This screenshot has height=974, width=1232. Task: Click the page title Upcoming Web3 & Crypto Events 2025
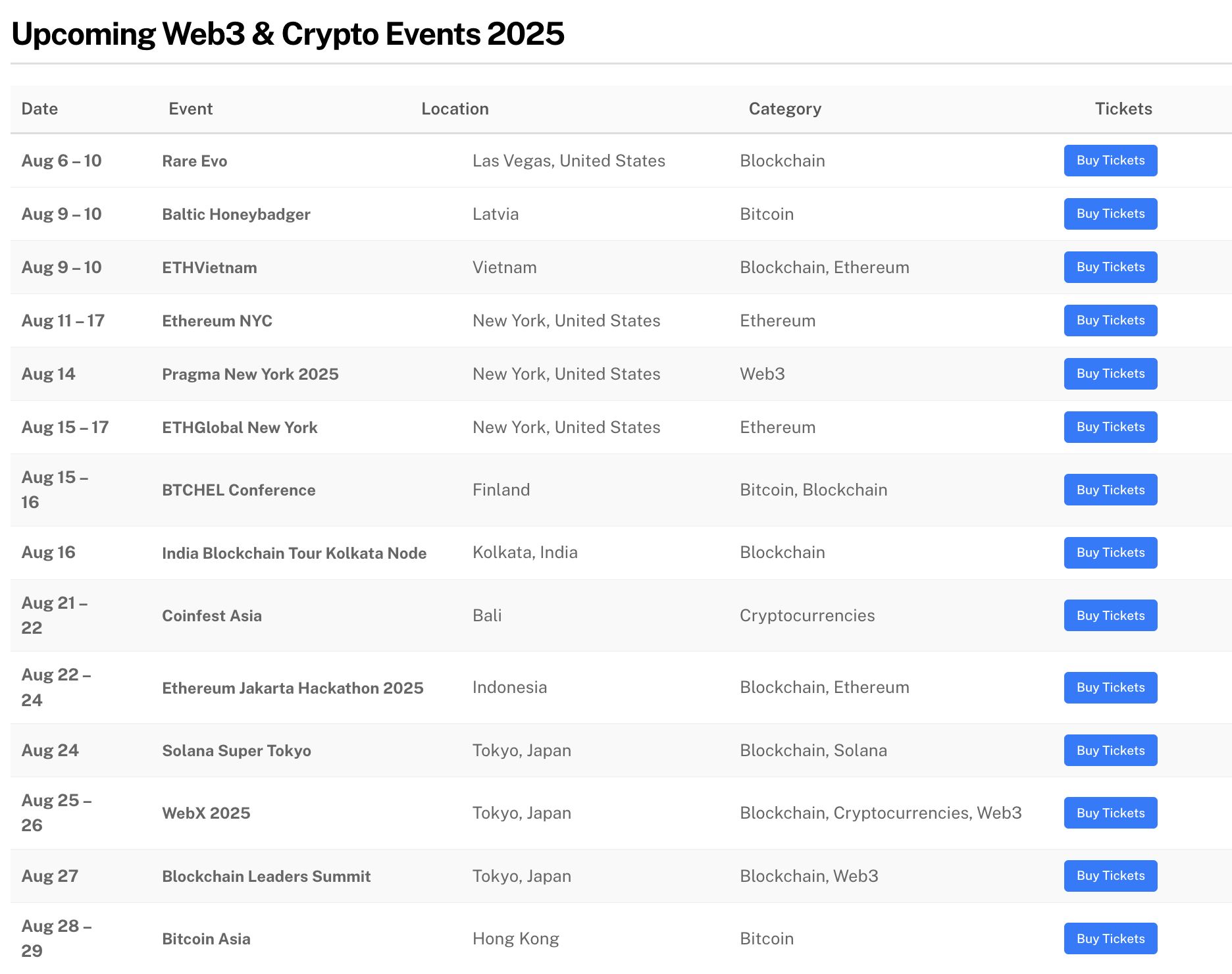(x=288, y=34)
